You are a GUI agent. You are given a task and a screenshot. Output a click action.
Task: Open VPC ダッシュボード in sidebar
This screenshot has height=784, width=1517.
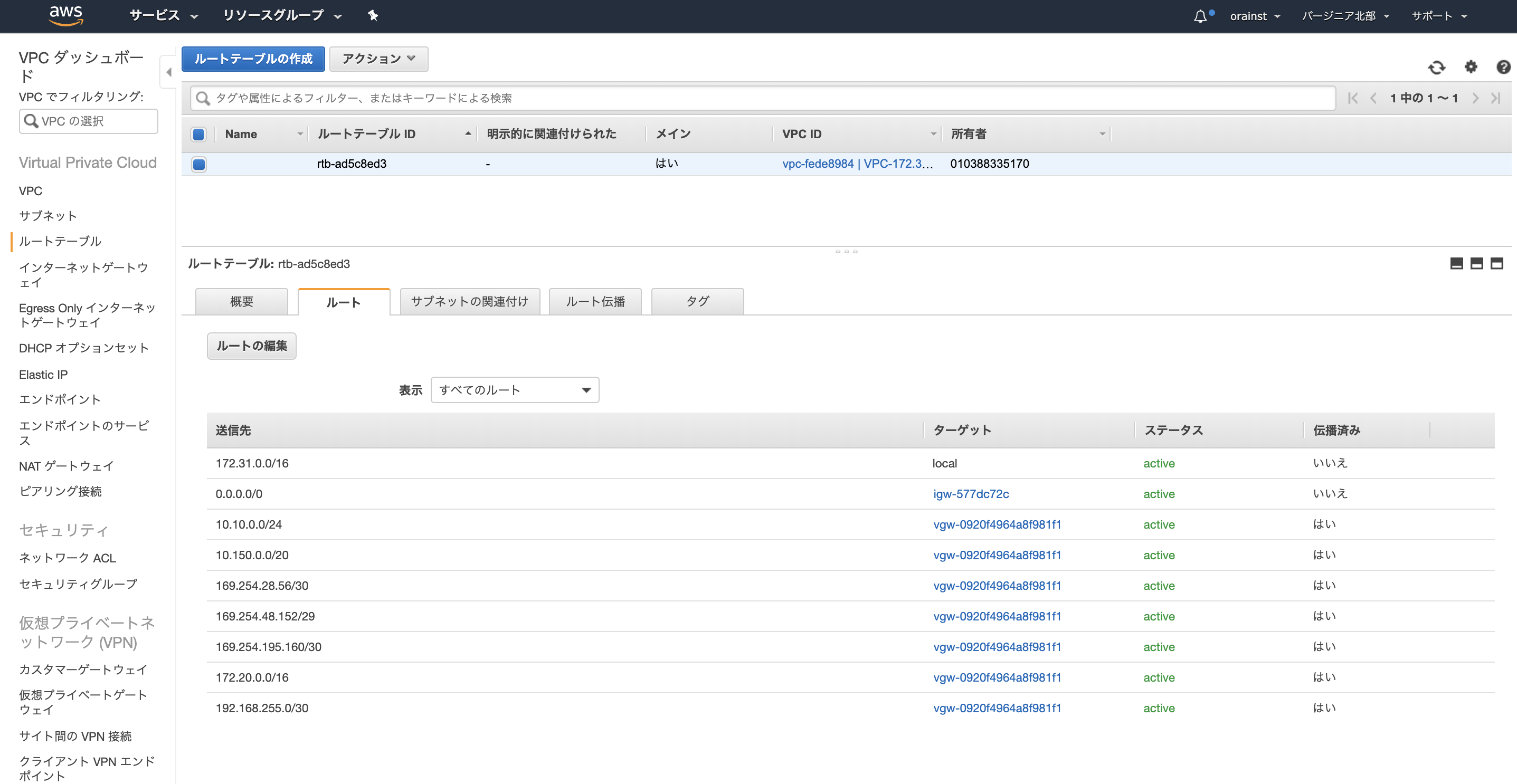pyautogui.click(x=81, y=66)
